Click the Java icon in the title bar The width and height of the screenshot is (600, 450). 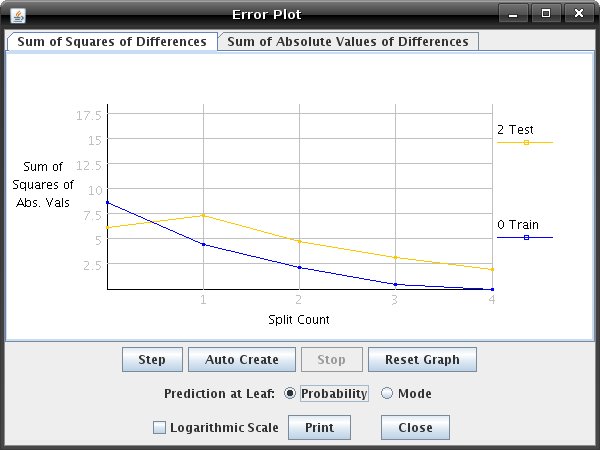coord(18,15)
